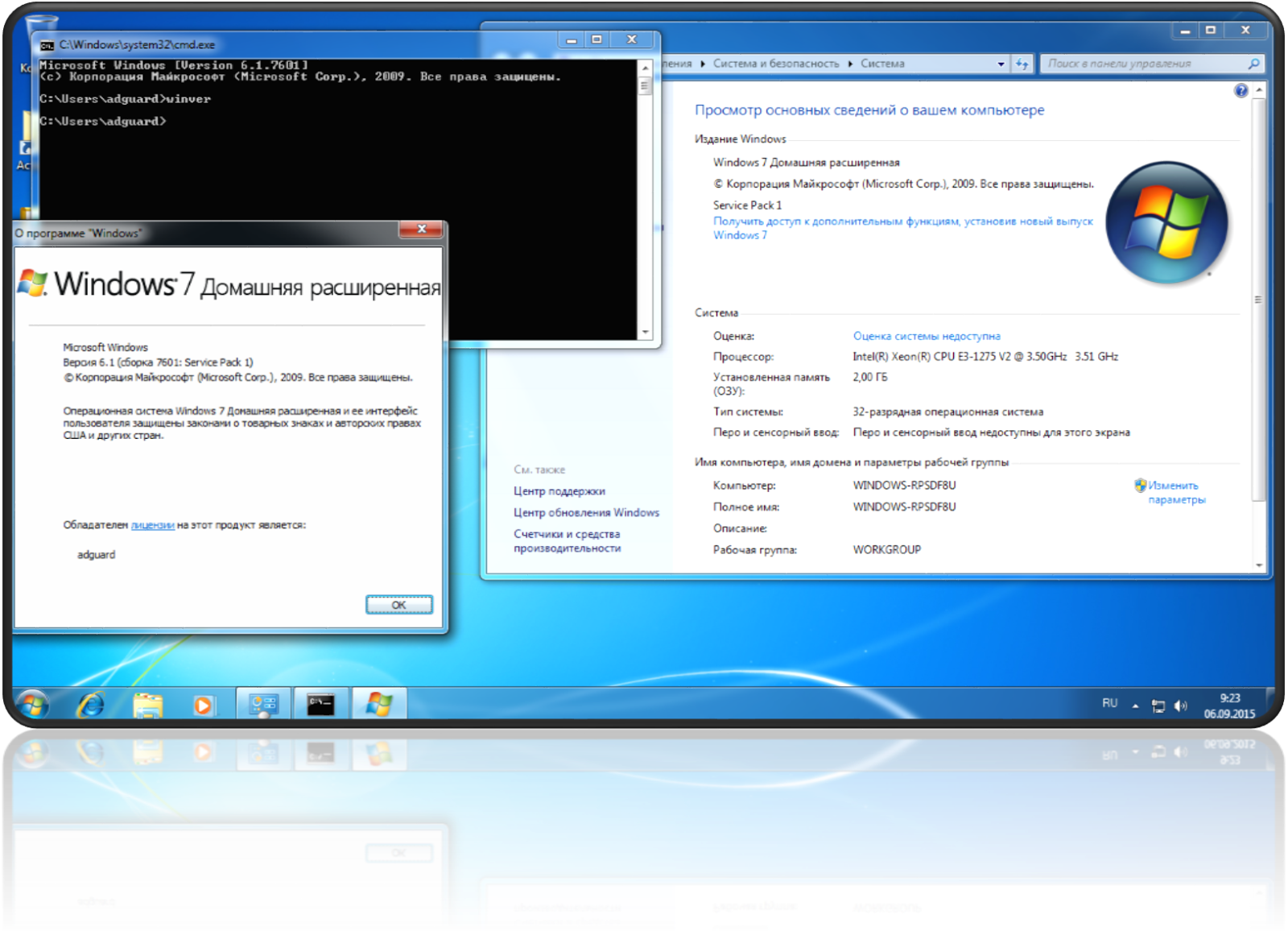
Task: Open 'Центр поддержки' link
Action: tap(559, 491)
